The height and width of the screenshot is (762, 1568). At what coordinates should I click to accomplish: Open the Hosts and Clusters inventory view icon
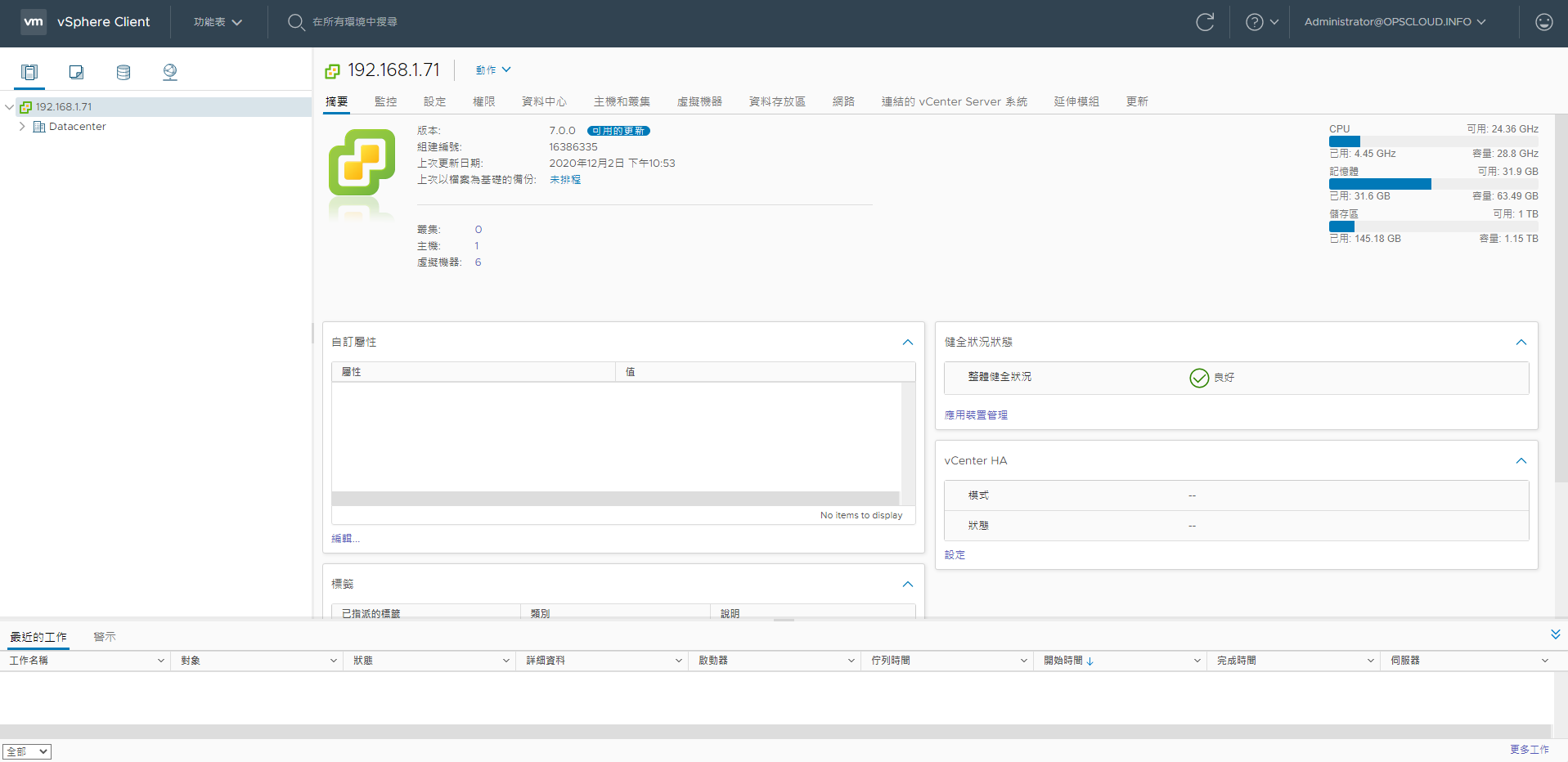pos(29,72)
